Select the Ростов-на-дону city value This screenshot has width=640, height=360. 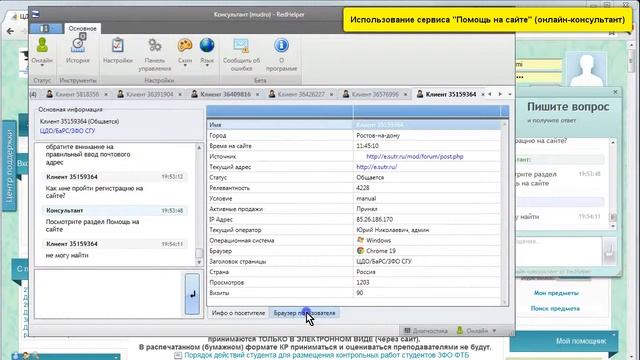378,136
